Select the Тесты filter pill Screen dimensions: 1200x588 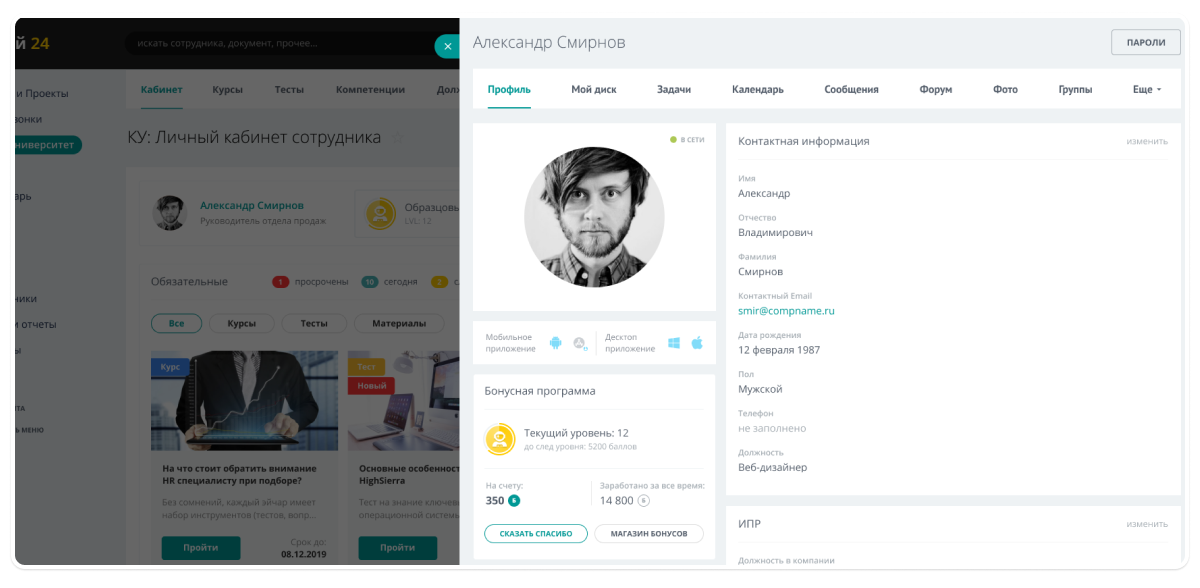[314, 323]
